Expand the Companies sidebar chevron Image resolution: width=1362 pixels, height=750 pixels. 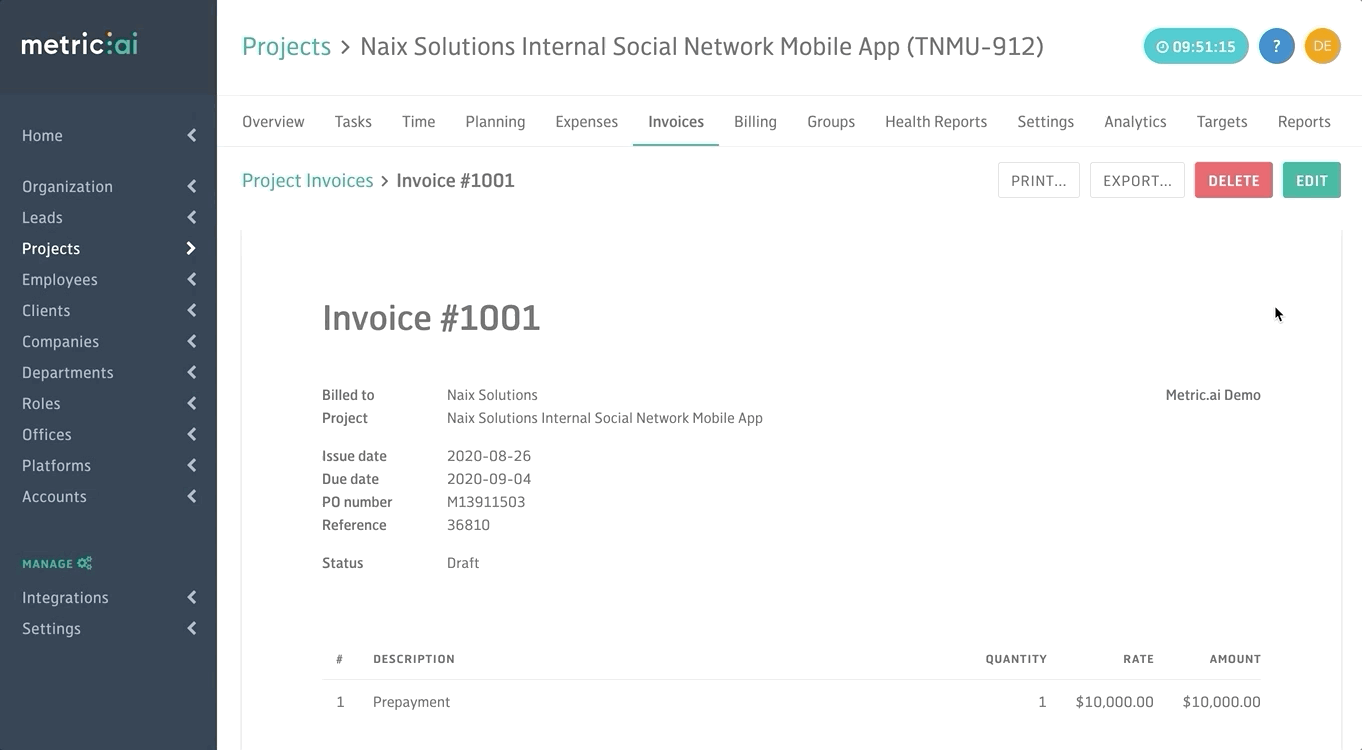191,341
